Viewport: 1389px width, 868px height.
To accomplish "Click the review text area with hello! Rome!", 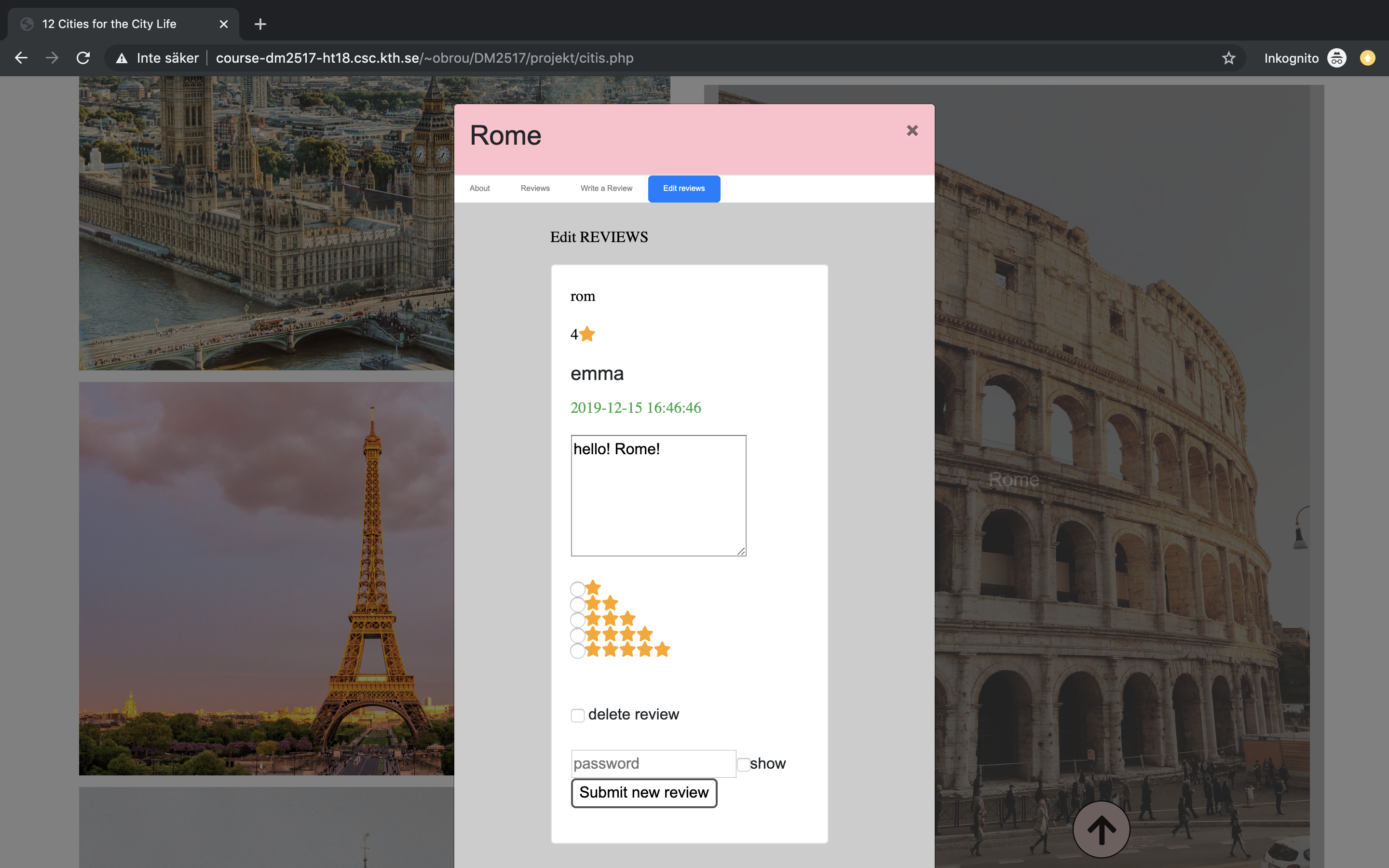I will tap(658, 495).
